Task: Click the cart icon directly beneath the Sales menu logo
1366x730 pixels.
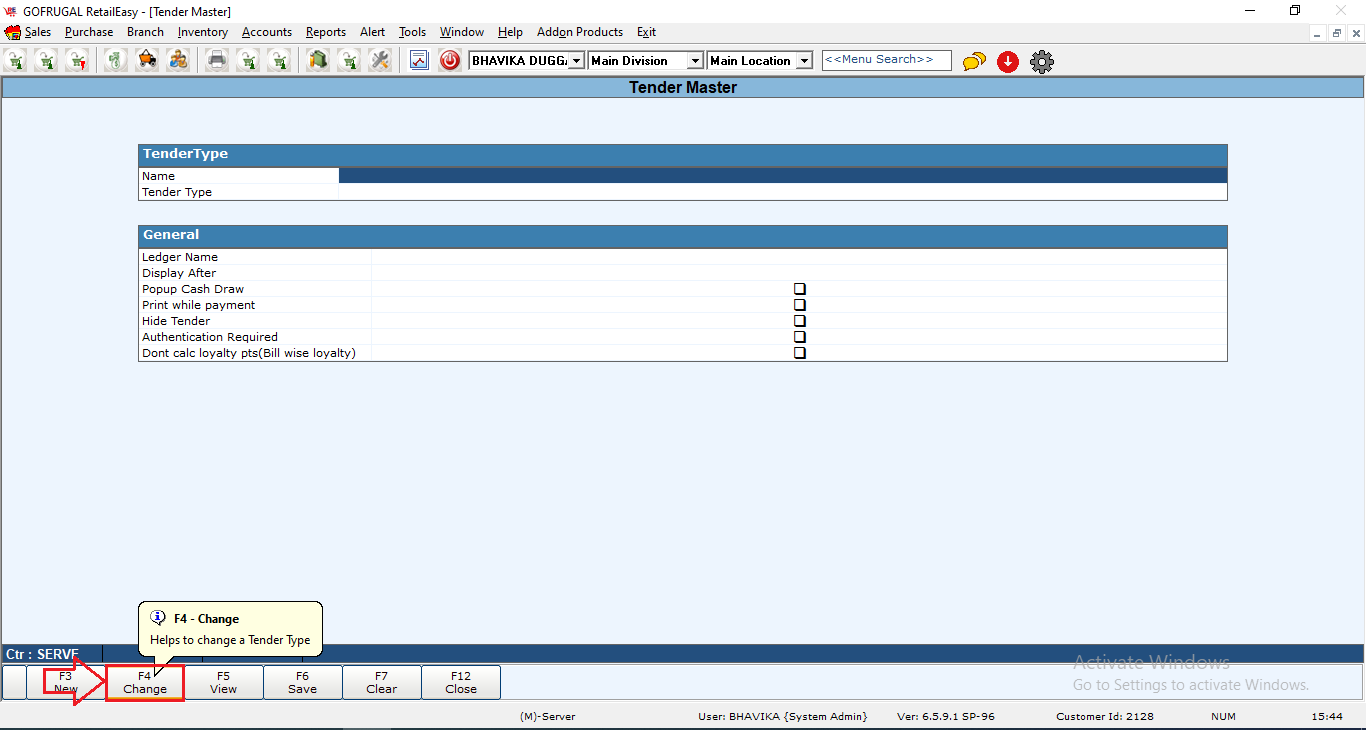Action: (x=15, y=61)
